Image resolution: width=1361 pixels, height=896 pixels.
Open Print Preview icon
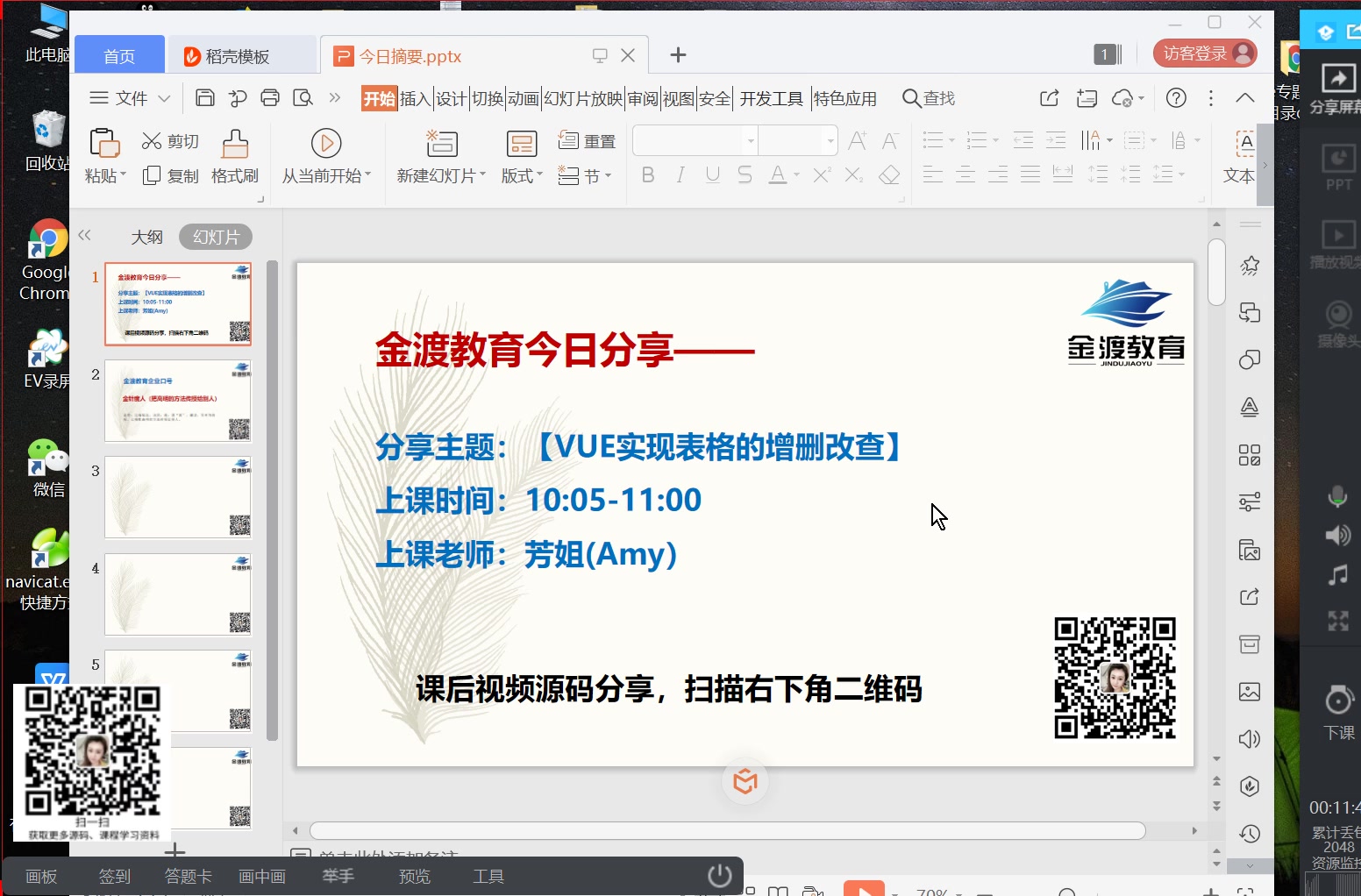[303, 97]
